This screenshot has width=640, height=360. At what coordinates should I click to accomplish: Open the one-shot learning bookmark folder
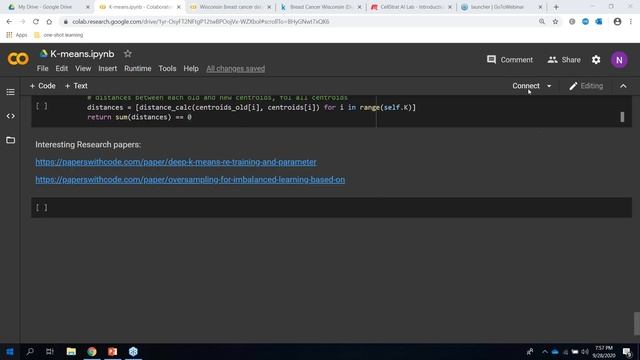pyautogui.click(x=59, y=35)
